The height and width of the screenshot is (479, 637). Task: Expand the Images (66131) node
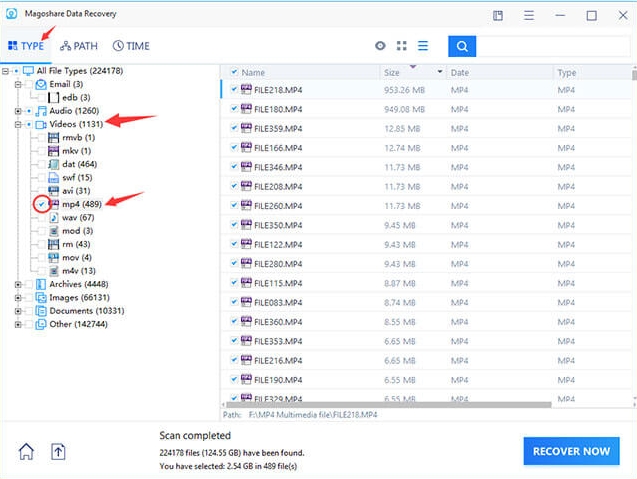tap(18, 297)
